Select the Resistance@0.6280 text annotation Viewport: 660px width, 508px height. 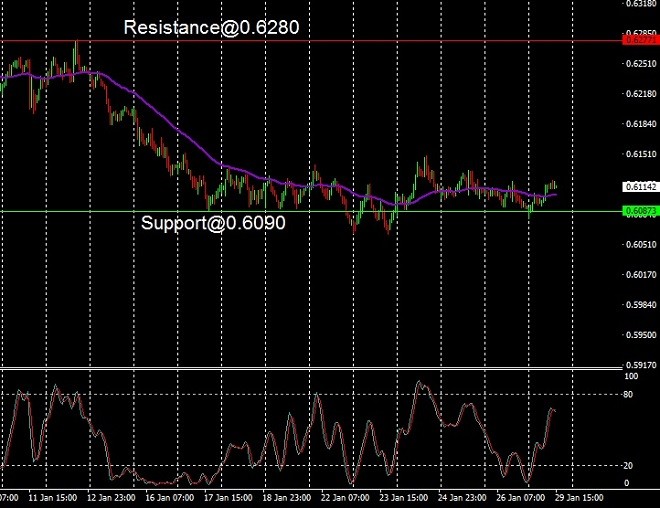click(211, 28)
